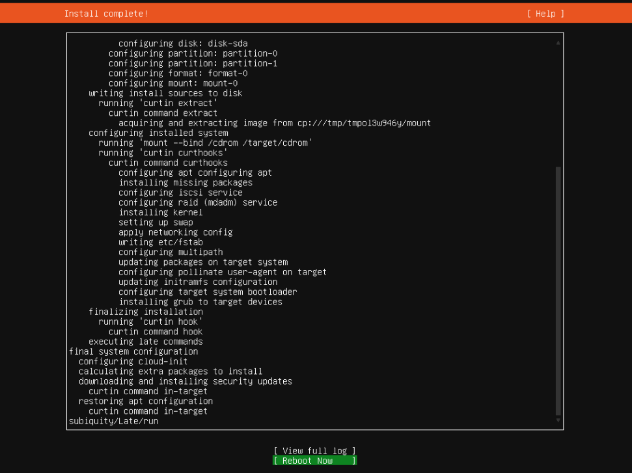Image resolution: width=632 pixels, height=473 pixels.
Task: Open the Help menu in the header
Action: click(545, 14)
